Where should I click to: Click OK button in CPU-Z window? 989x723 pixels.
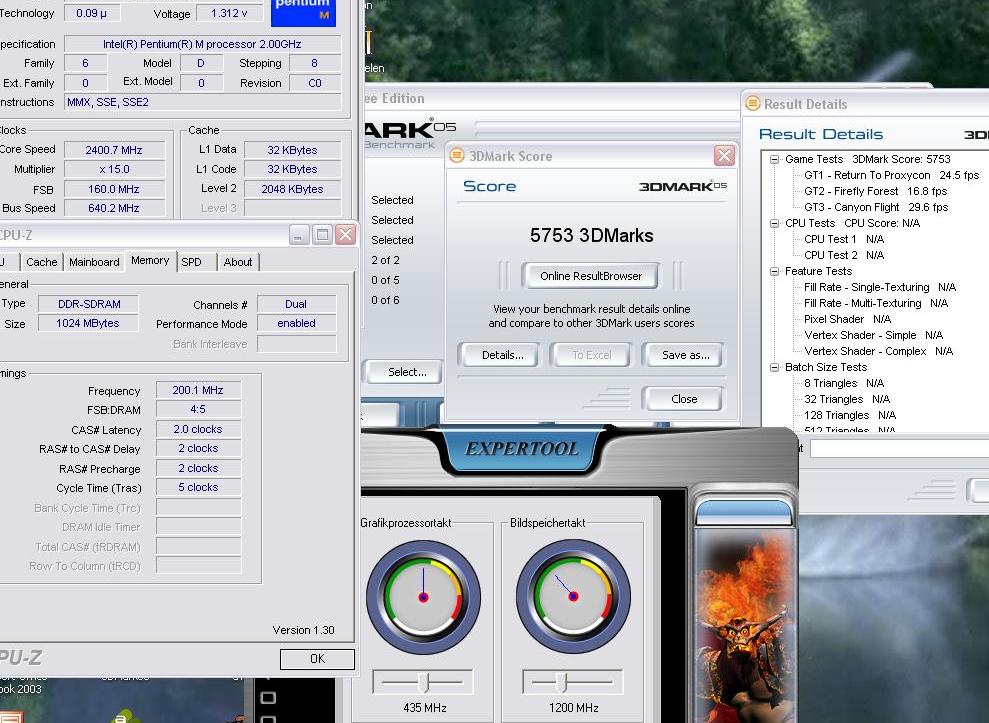(317, 659)
